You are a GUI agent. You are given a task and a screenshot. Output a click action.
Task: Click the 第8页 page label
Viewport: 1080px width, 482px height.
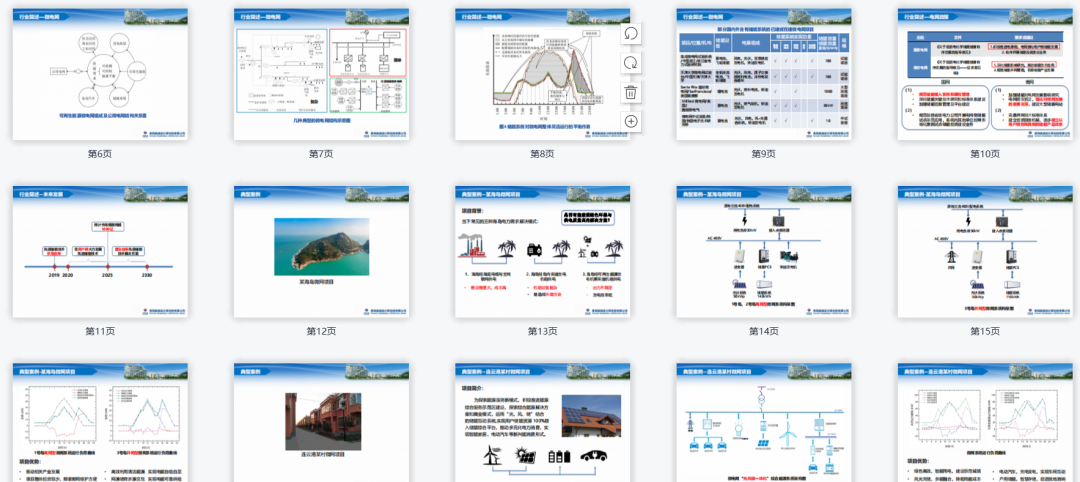543,154
